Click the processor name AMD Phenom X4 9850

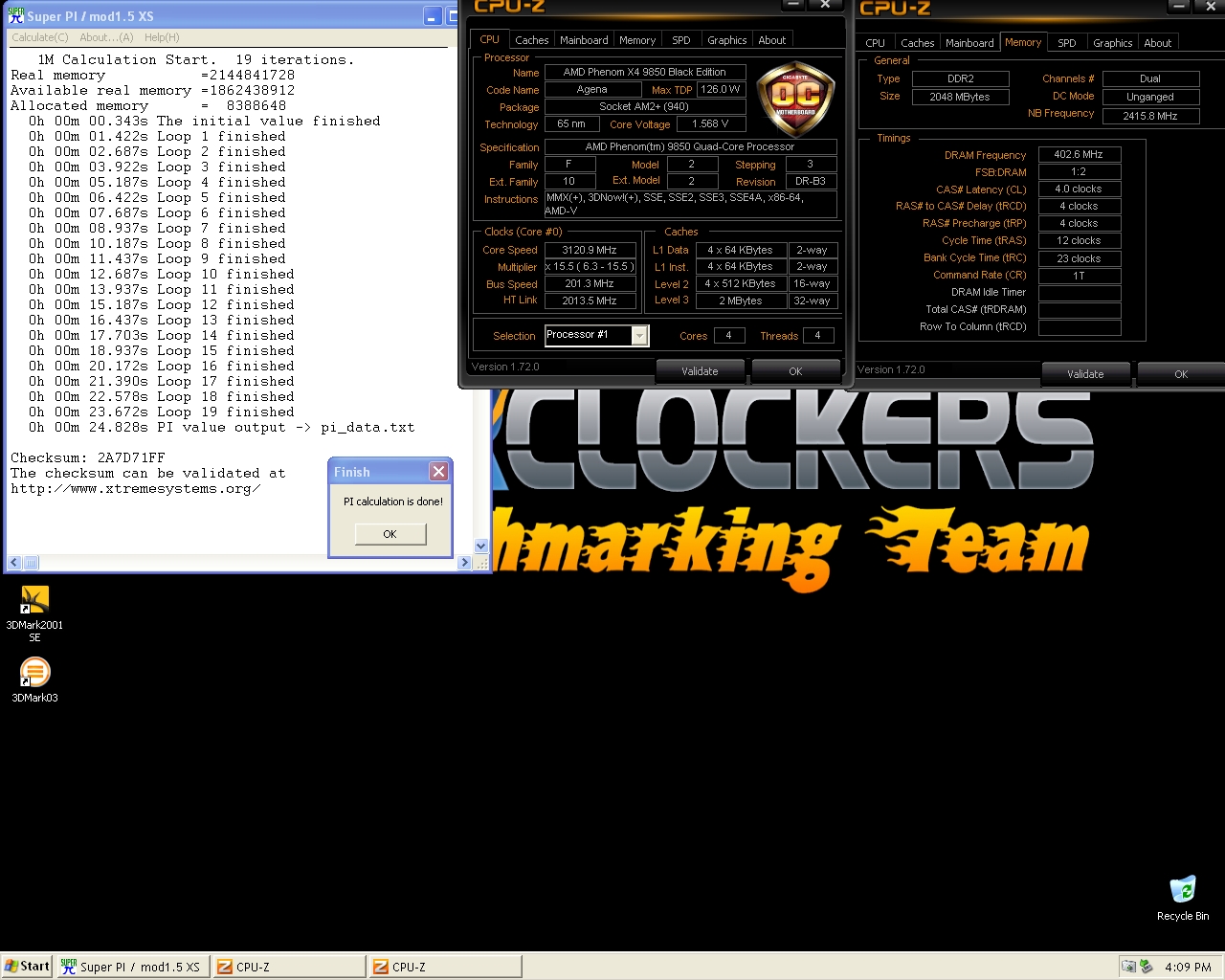coord(644,72)
